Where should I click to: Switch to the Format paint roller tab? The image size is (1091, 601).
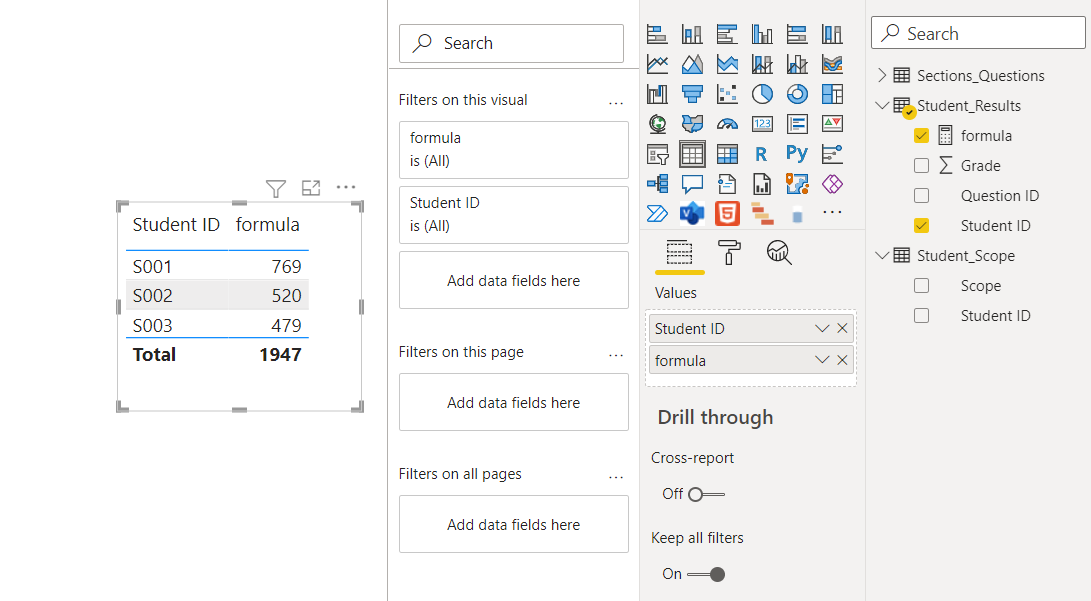[x=728, y=253]
